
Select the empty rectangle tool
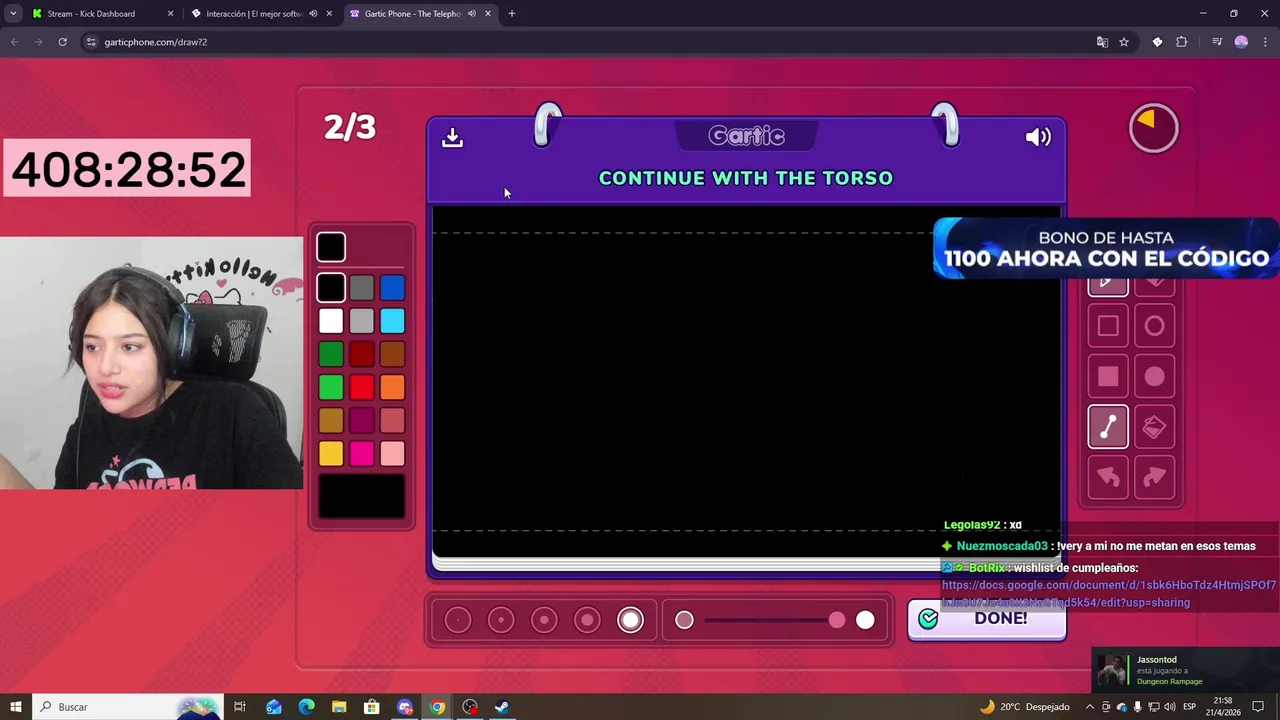point(1108,326)
